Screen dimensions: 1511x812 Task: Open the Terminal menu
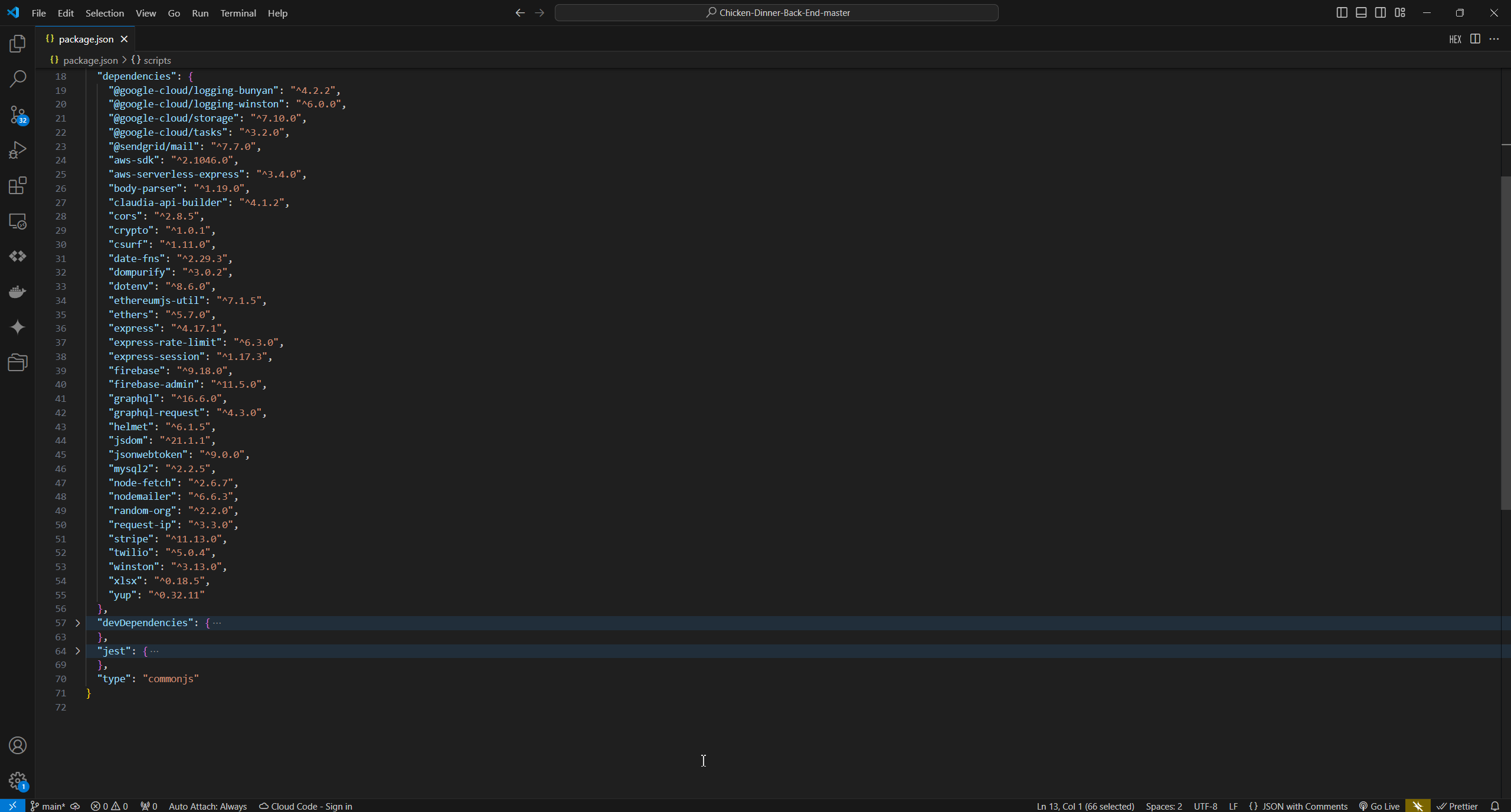coord(238,13)
